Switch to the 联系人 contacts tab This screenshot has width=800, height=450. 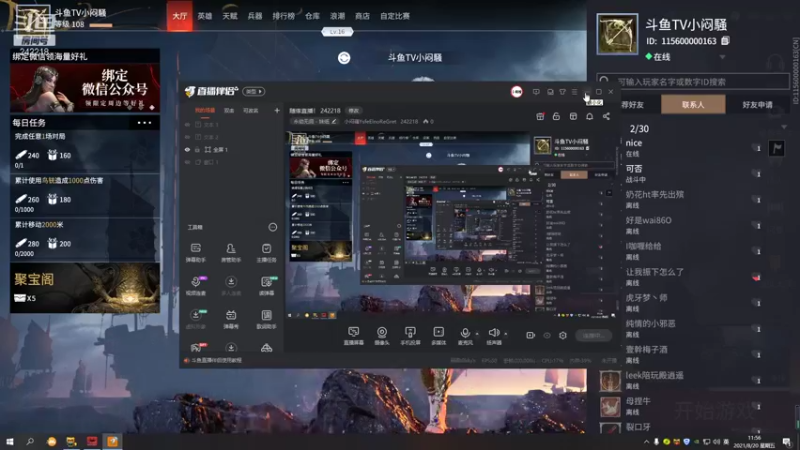click(693, 105)
